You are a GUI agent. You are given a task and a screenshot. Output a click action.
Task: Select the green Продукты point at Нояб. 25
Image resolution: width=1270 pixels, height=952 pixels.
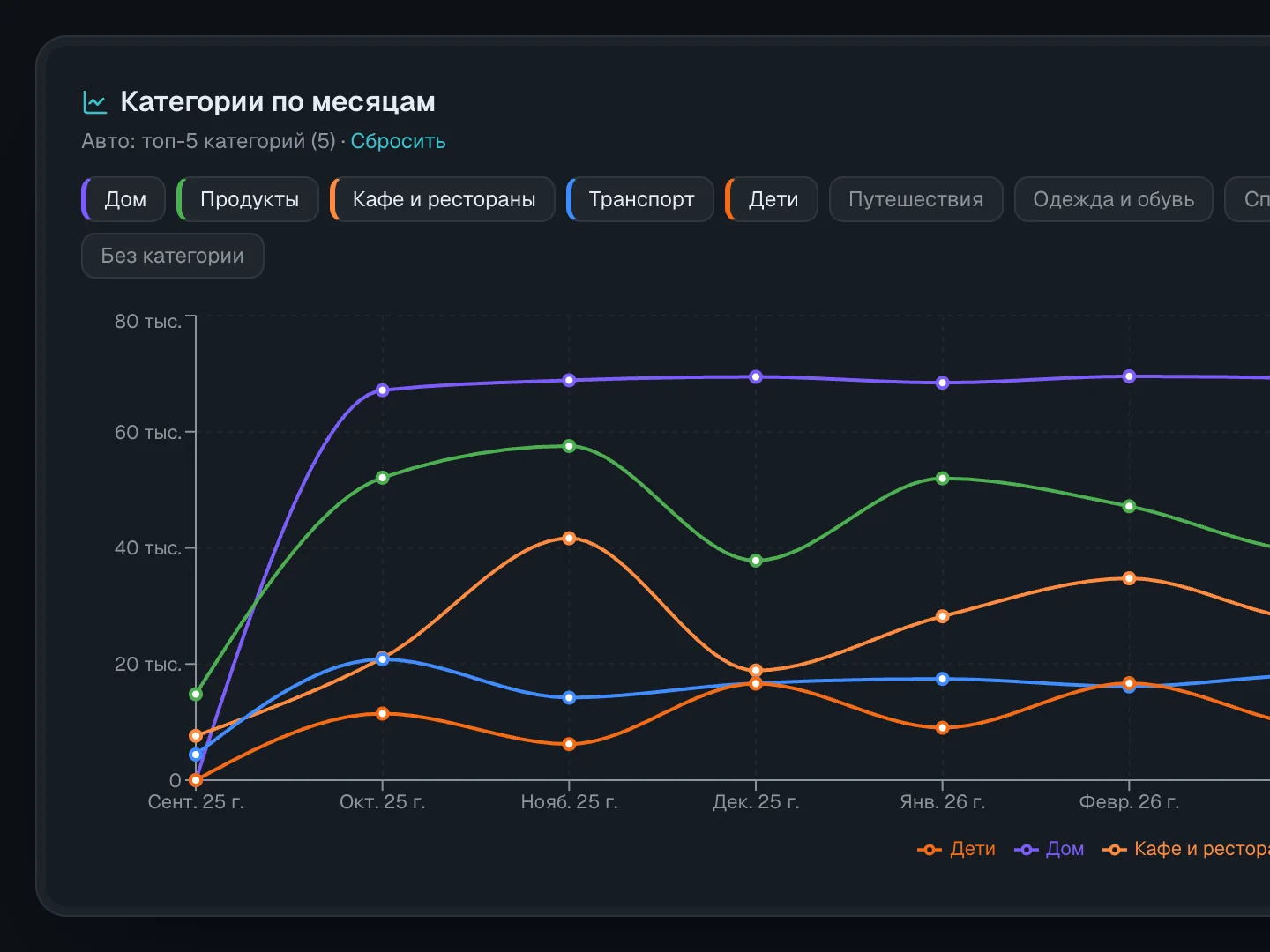[x=569, y=446]
